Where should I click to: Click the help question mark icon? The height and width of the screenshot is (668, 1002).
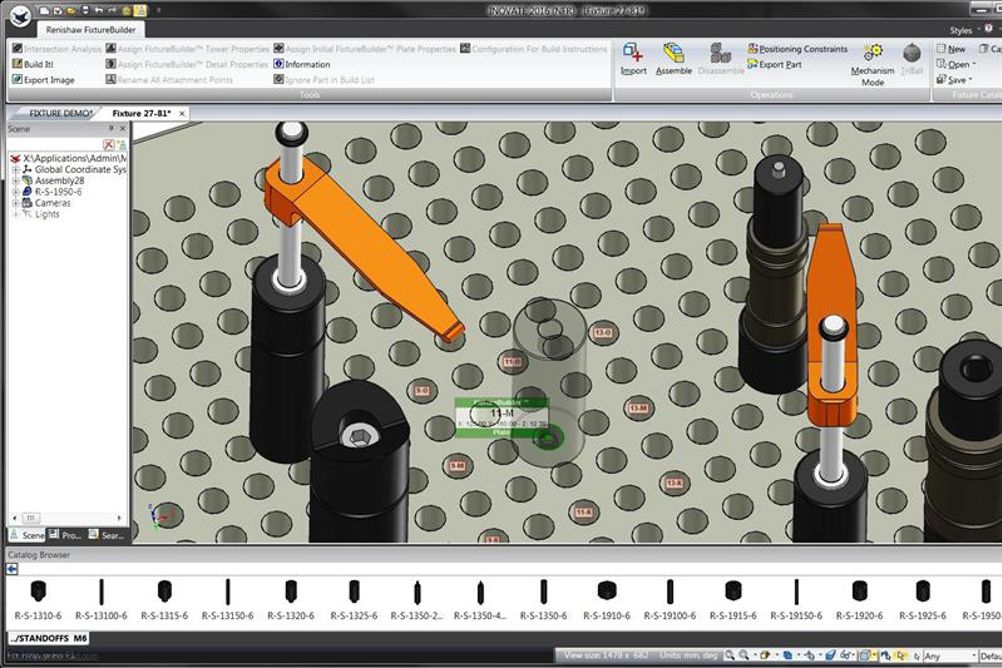tap(989, 29)
